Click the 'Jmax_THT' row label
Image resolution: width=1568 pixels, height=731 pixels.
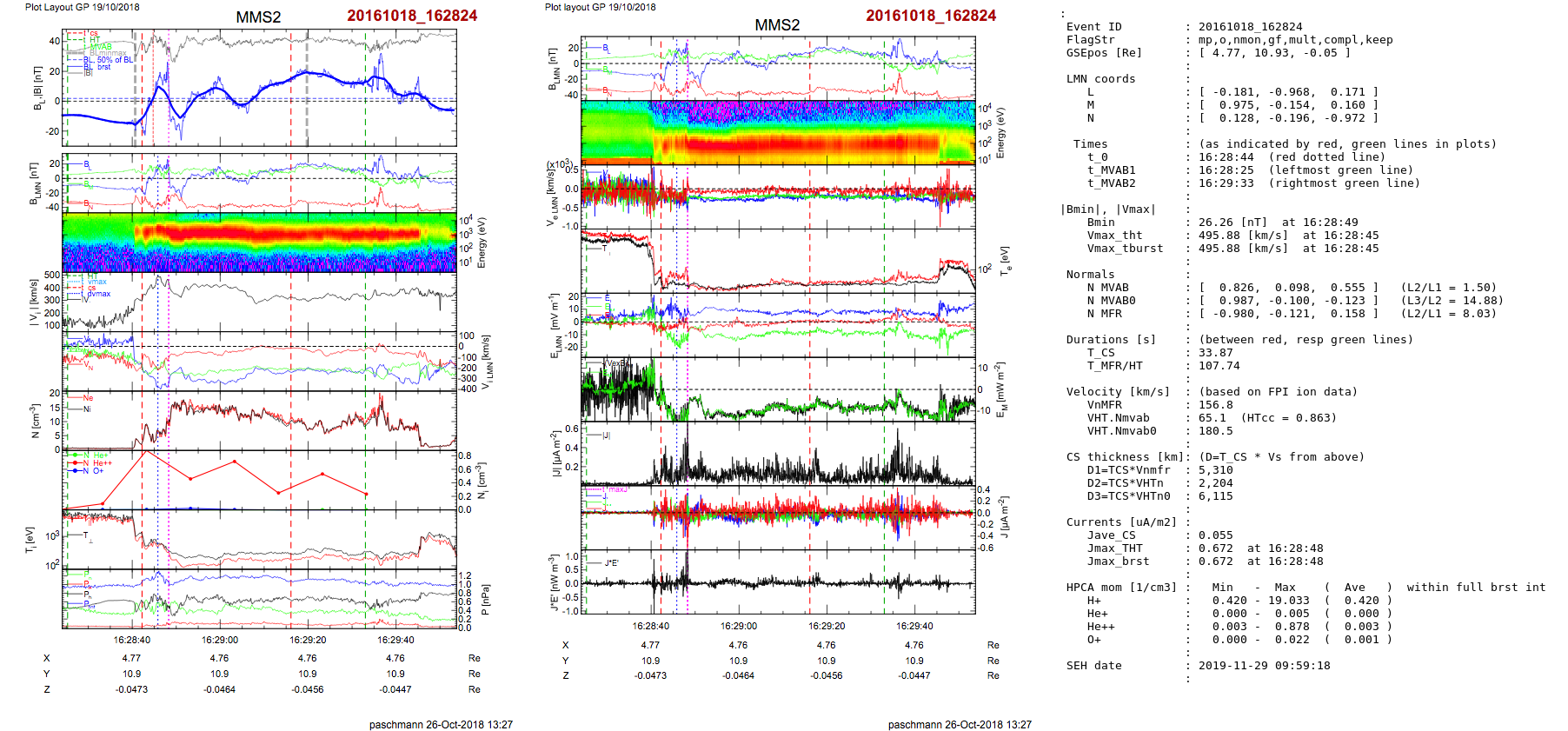click(1114, 548)
